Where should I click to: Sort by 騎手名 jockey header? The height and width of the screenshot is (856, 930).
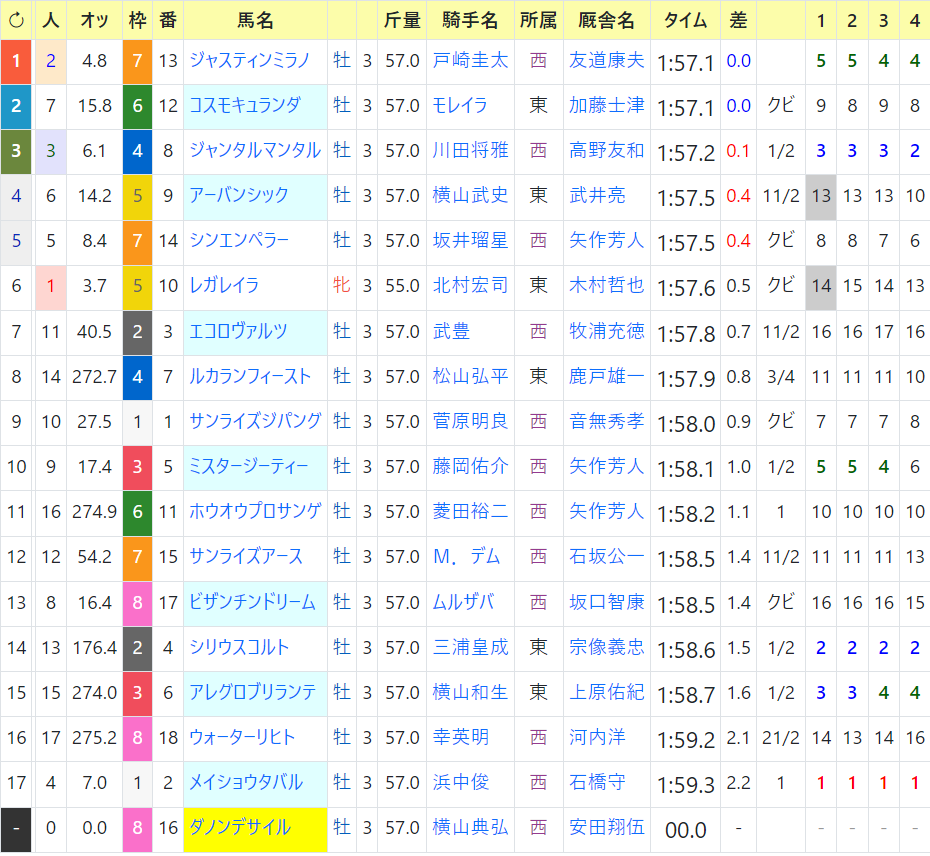tap(470, 21)
